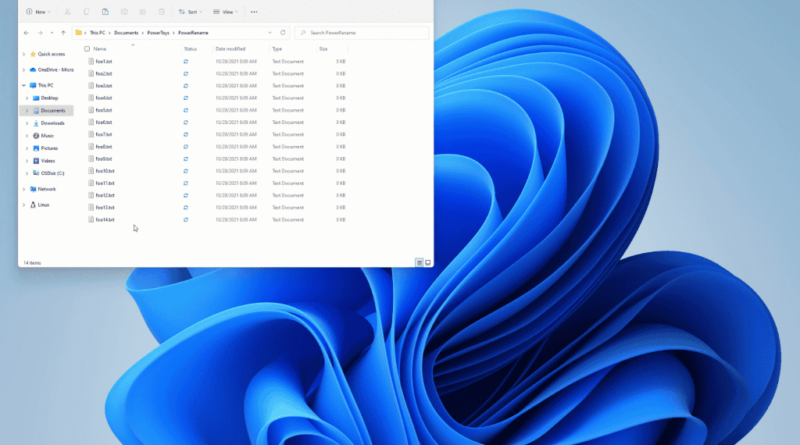Go forward with the right arrow

40,33
